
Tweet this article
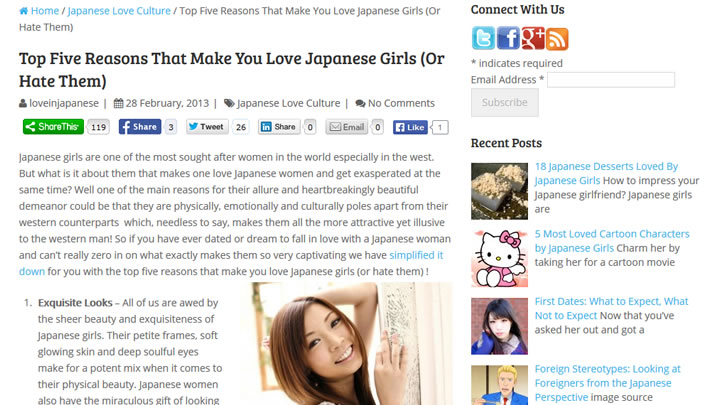207,127
